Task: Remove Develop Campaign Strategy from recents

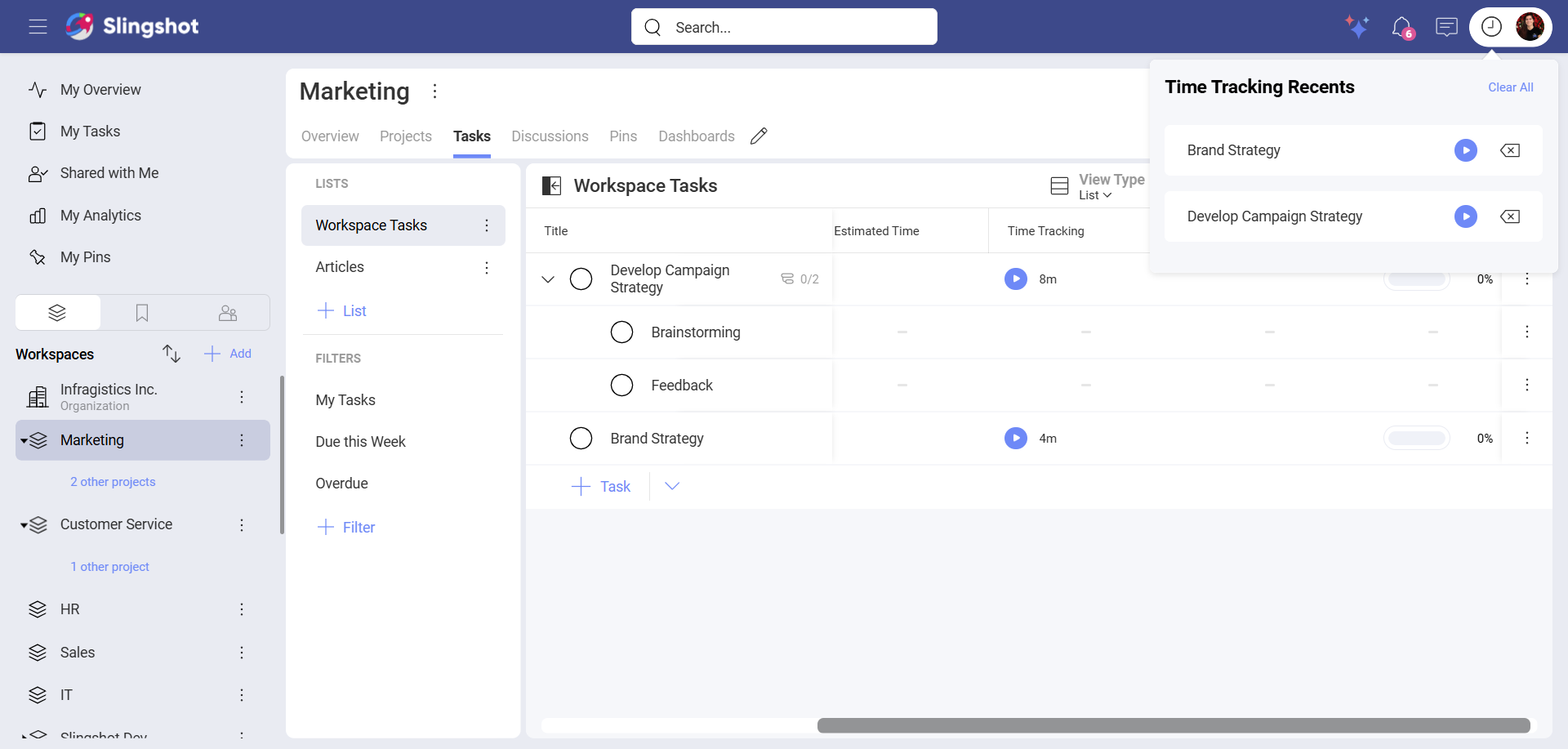Action: pos(1510,216)
